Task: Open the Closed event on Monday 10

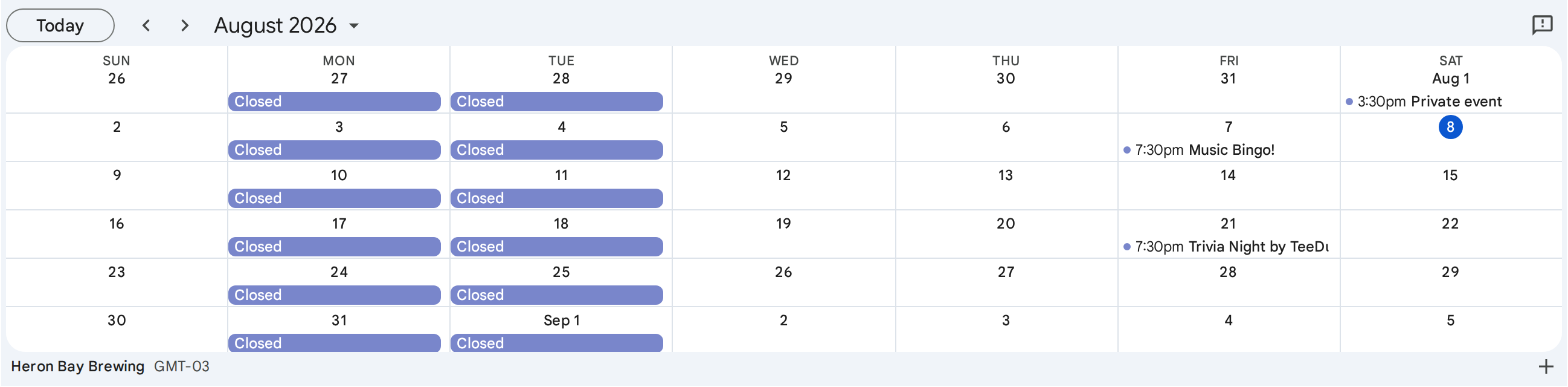Action: tap(334, 198)
